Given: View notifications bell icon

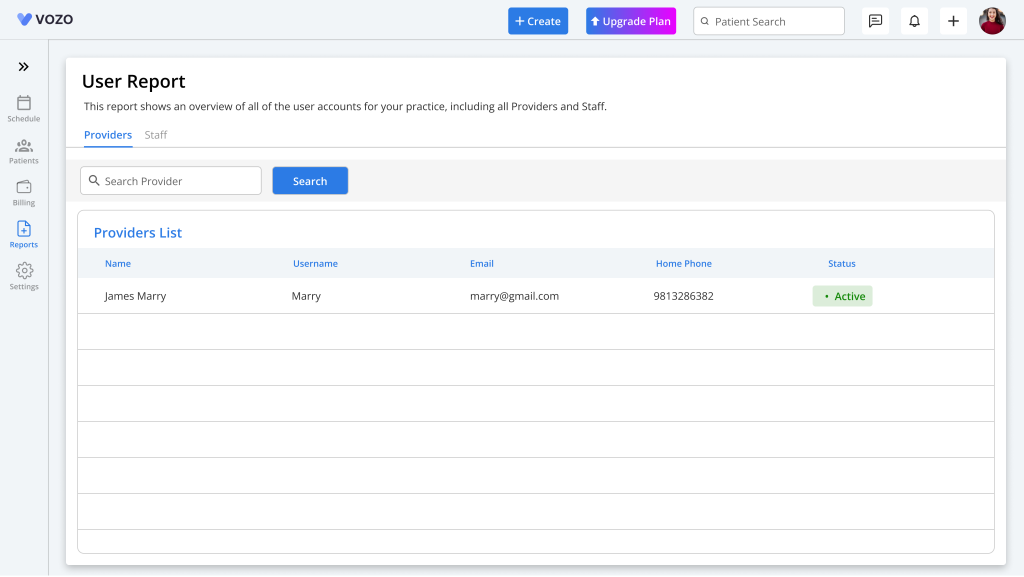Looking at the screenshot, I should click(914, 21).
